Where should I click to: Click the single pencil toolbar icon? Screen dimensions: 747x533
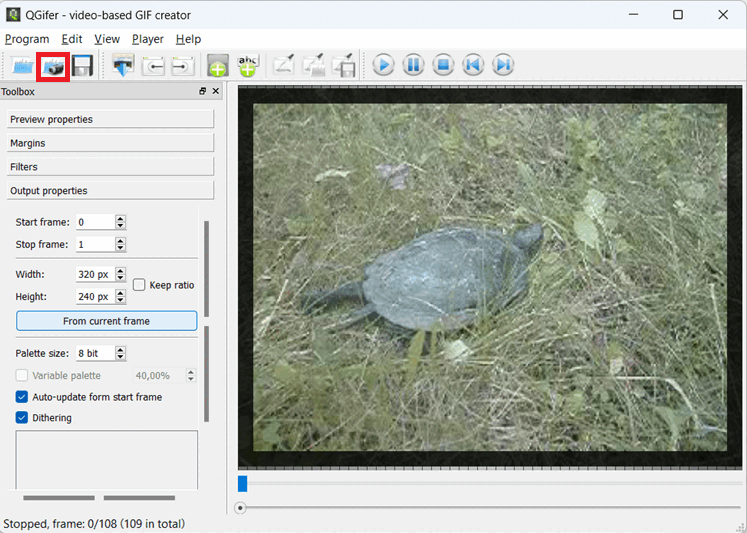pyautogui.click(x=283, y=64)
